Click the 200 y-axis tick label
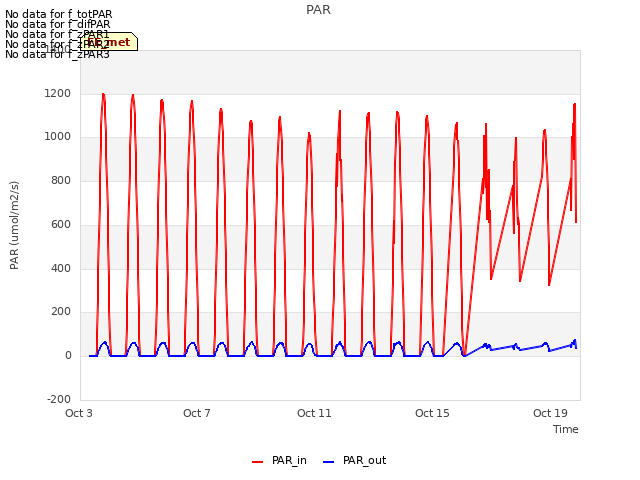Image resolution: width=640 pixels, height=480 pixels. 61,311
